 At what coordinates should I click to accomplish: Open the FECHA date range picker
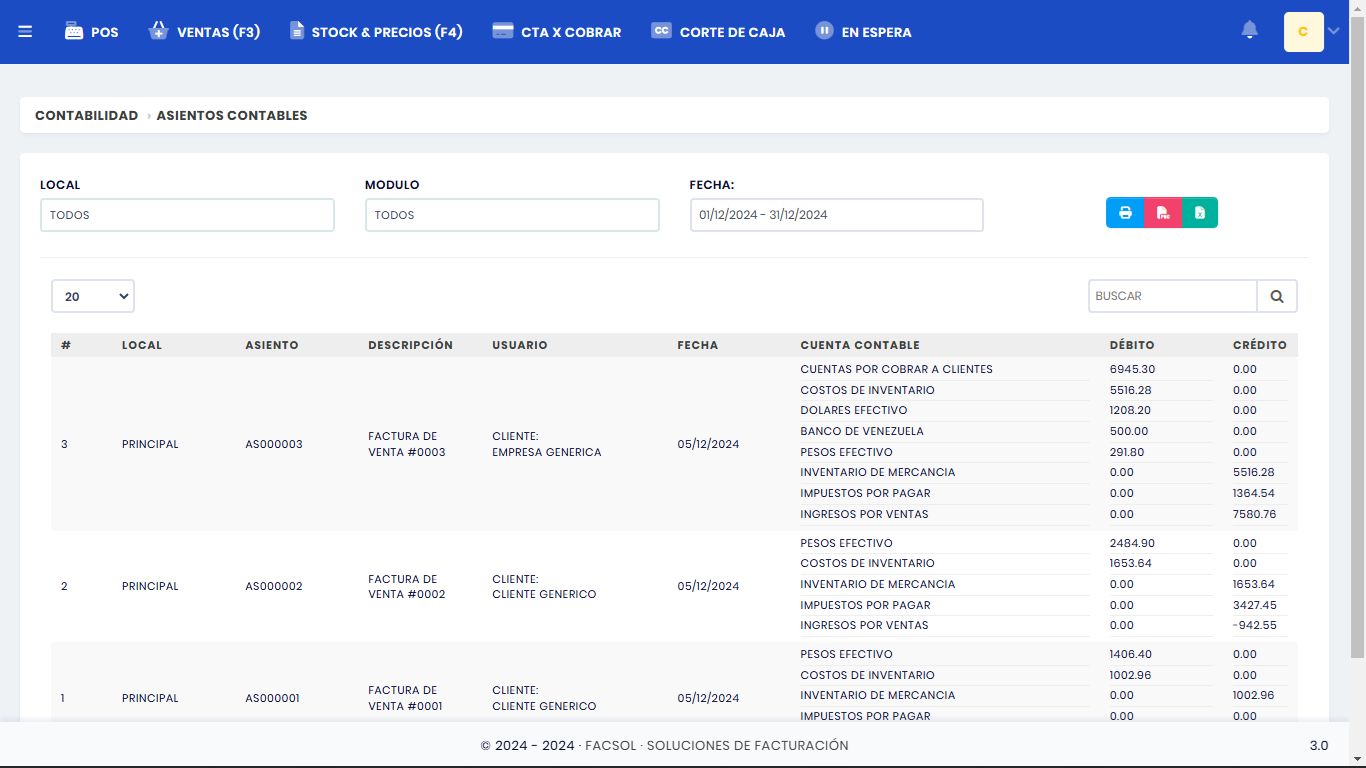point(836,215)
